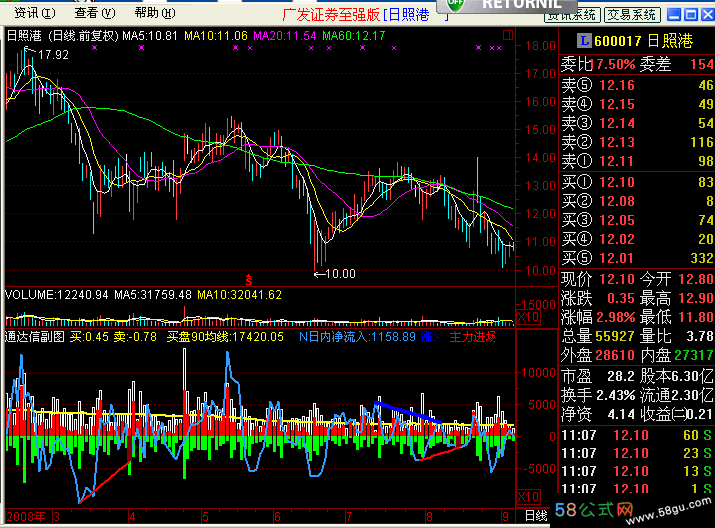Viewport: 715px width, 528px height.
Task: Click month 8 on the time axis
Action: pyautogui.click(x=429, y=517)
